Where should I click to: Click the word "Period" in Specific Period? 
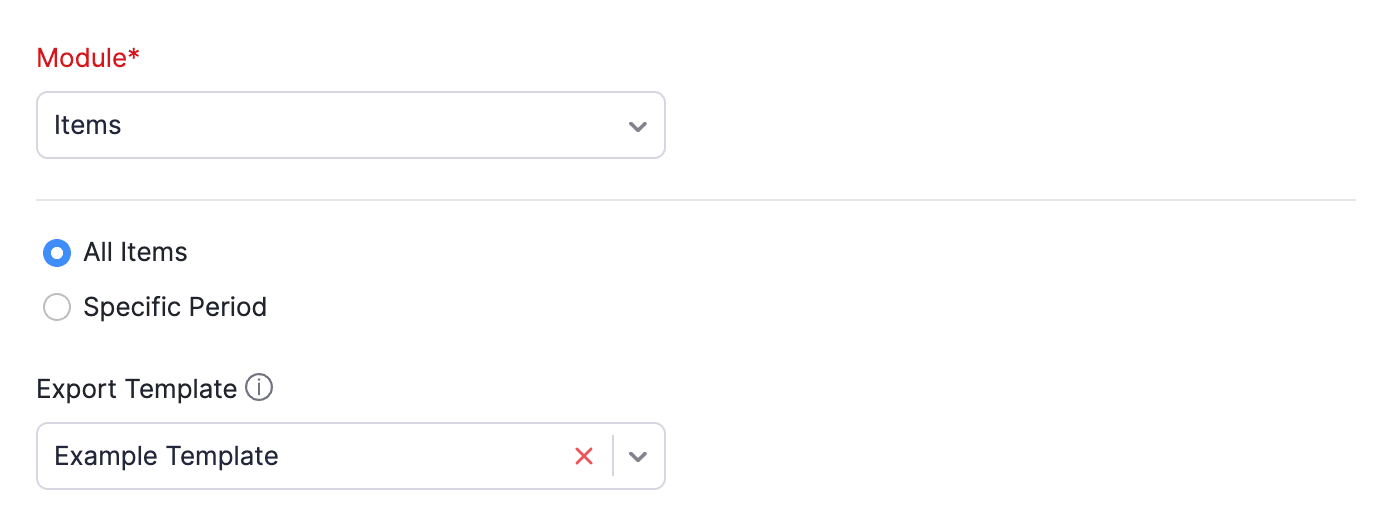tap(223, 307)
